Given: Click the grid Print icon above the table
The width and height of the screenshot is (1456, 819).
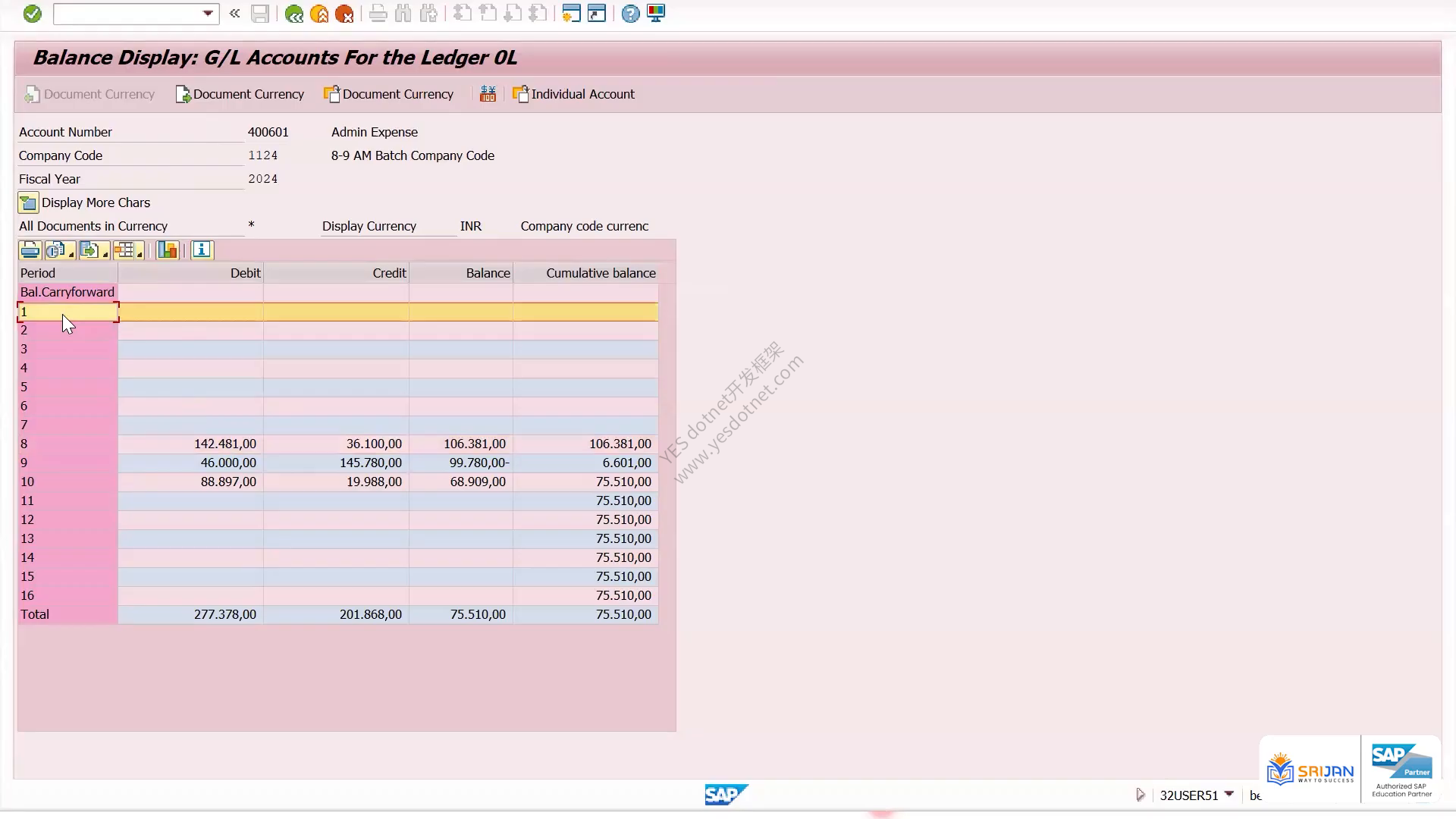Looking at the screenshot, I should coord(30,250).
